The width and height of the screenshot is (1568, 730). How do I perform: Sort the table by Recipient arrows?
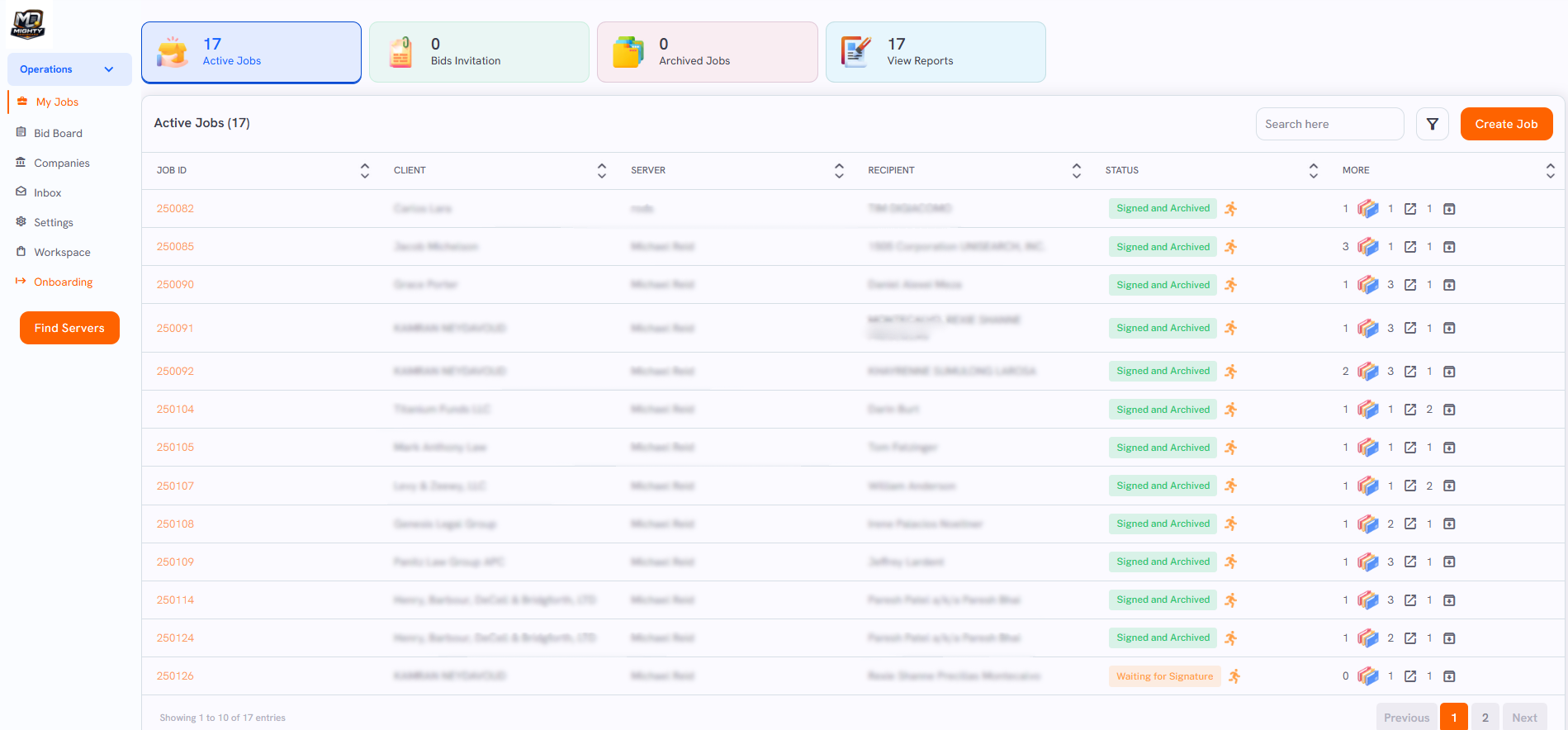(1077, 170)
